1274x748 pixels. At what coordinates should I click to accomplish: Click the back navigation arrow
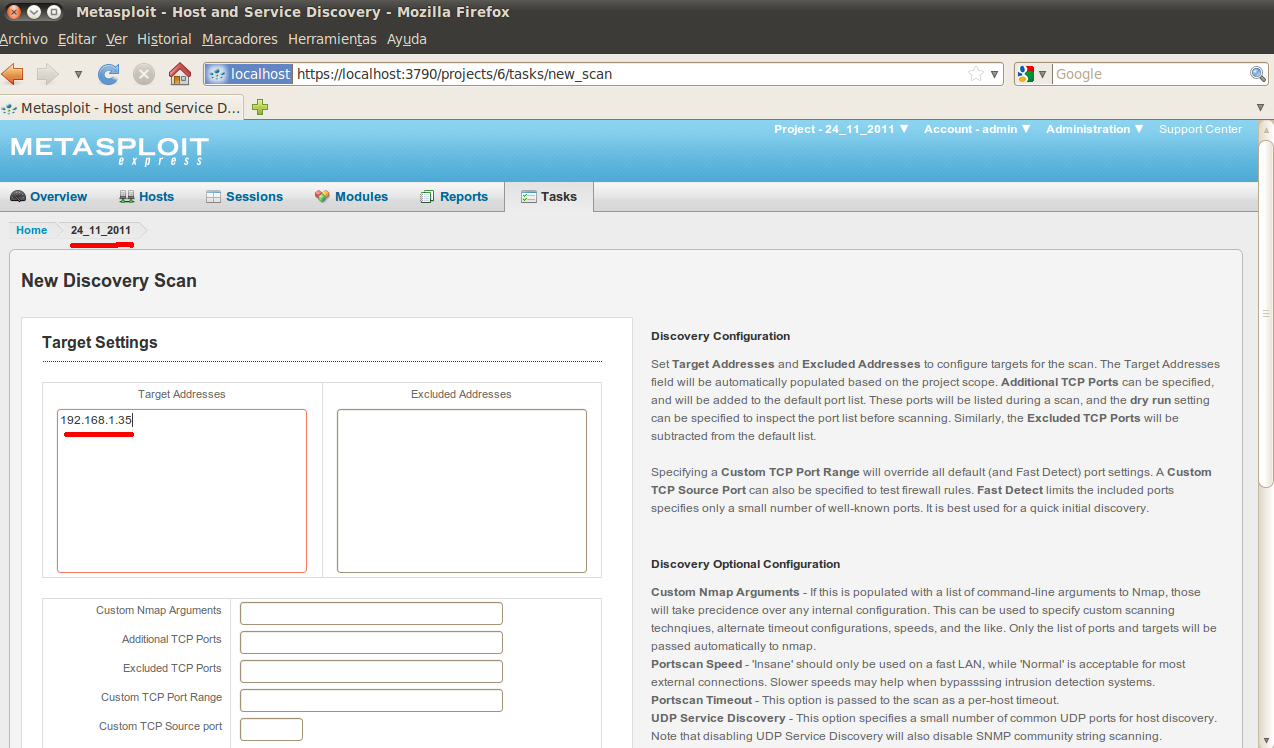click(x=13, y=73)
